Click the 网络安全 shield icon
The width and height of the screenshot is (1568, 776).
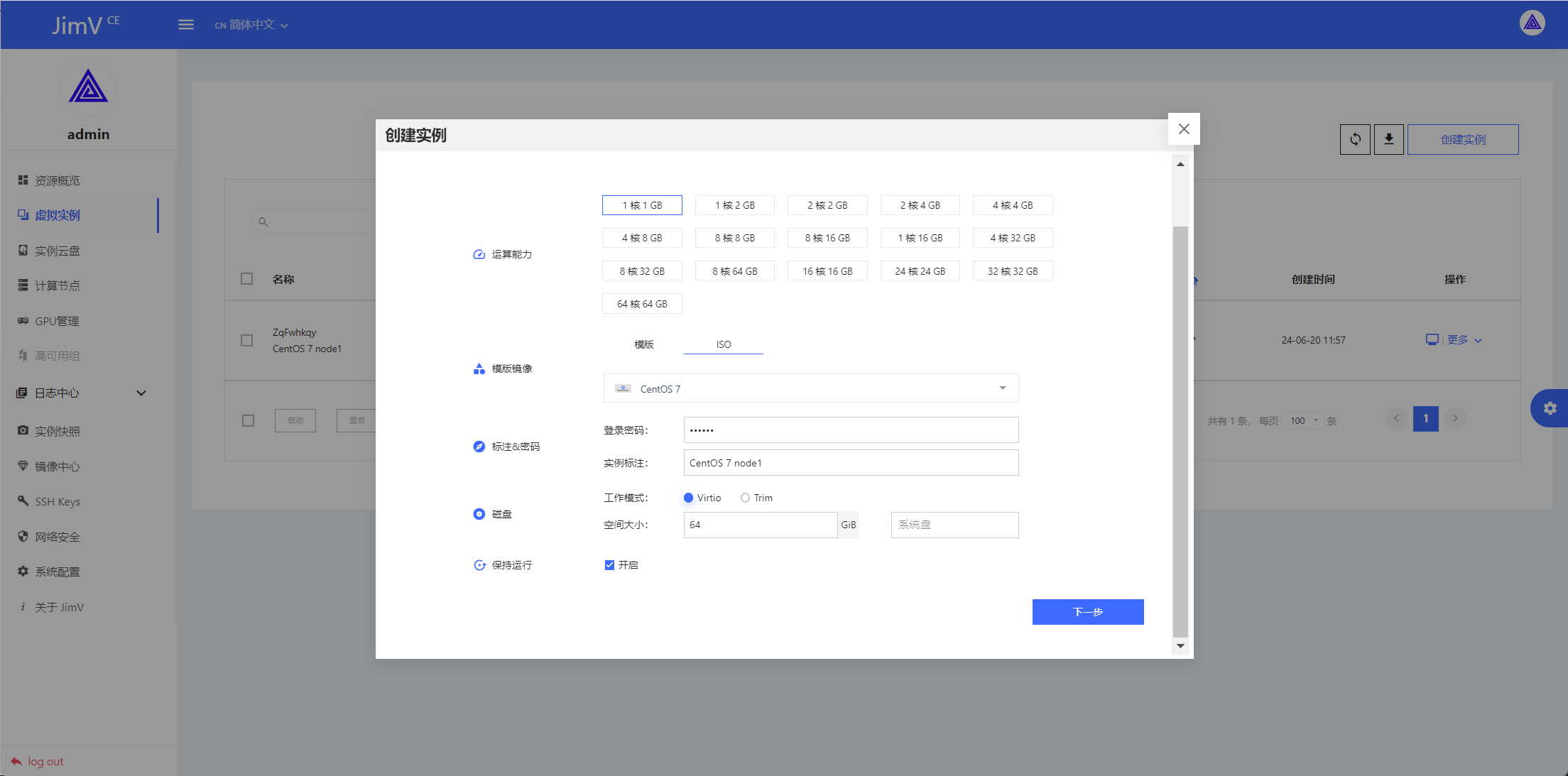(23, 537)
